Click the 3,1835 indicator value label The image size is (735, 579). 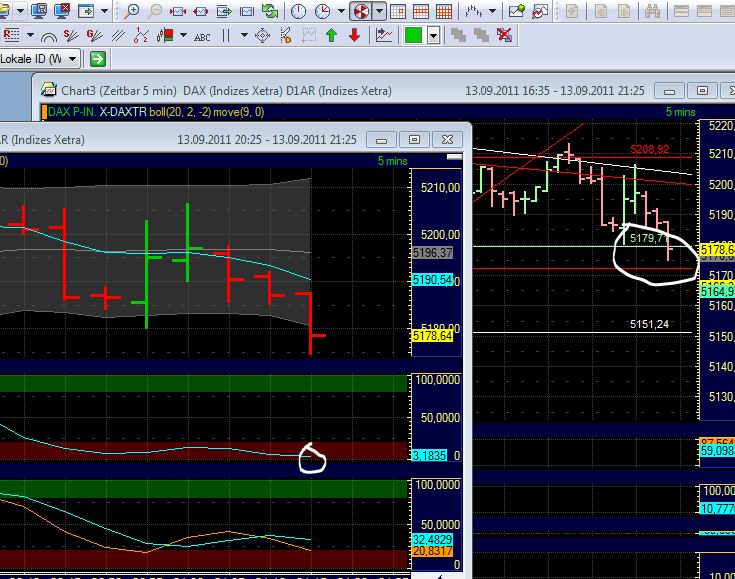pyautogui.click(x=429, y=455)
